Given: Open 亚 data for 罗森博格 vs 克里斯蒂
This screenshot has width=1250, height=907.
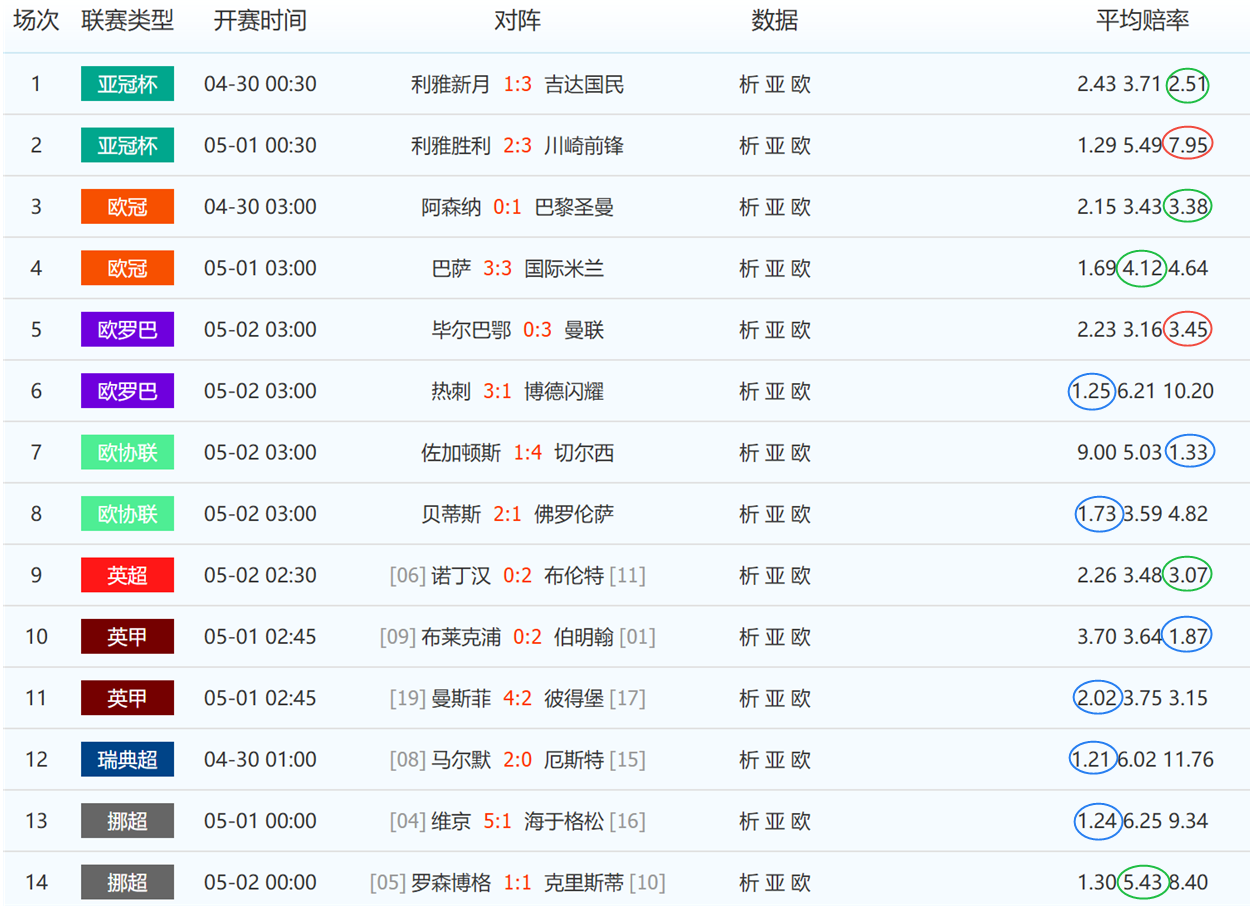Looking at the screenshot, I should coord(775,883).
